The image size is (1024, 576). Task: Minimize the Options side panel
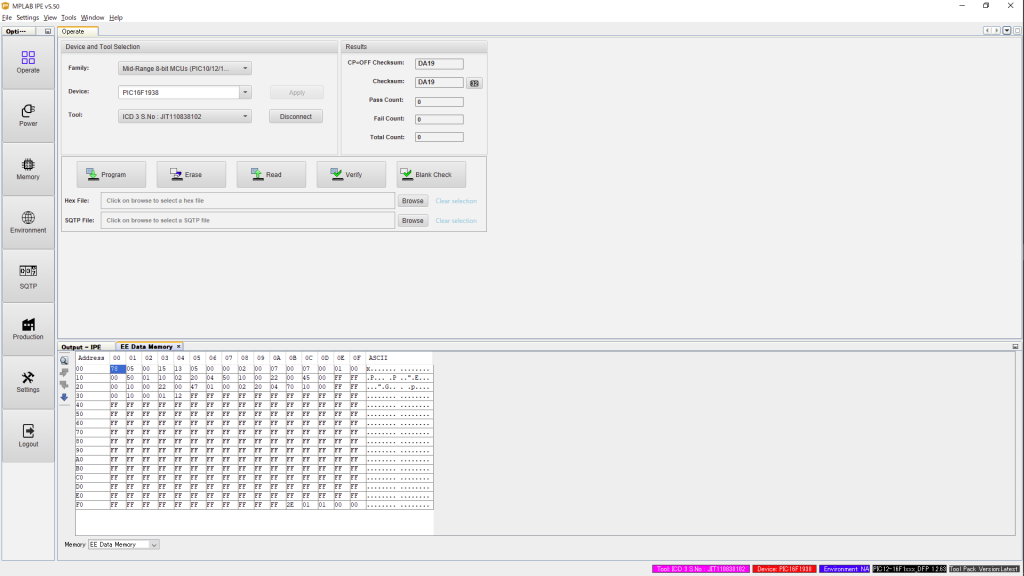coord(48,31)
